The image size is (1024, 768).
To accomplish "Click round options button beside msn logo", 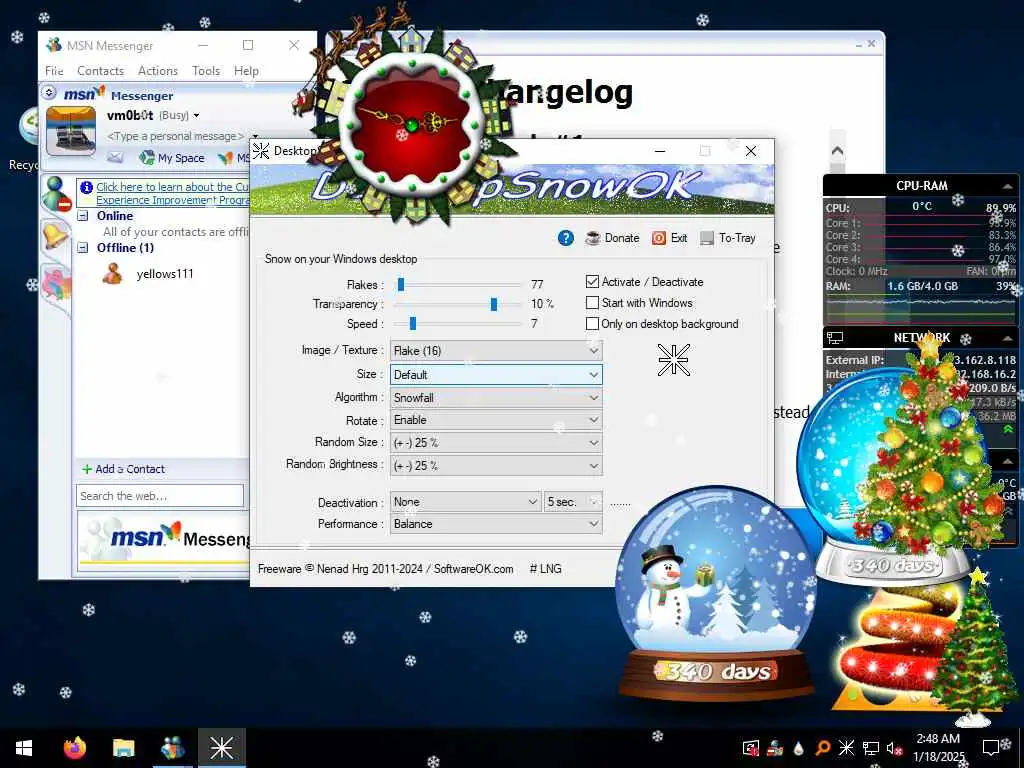I will tap(49, 93).
